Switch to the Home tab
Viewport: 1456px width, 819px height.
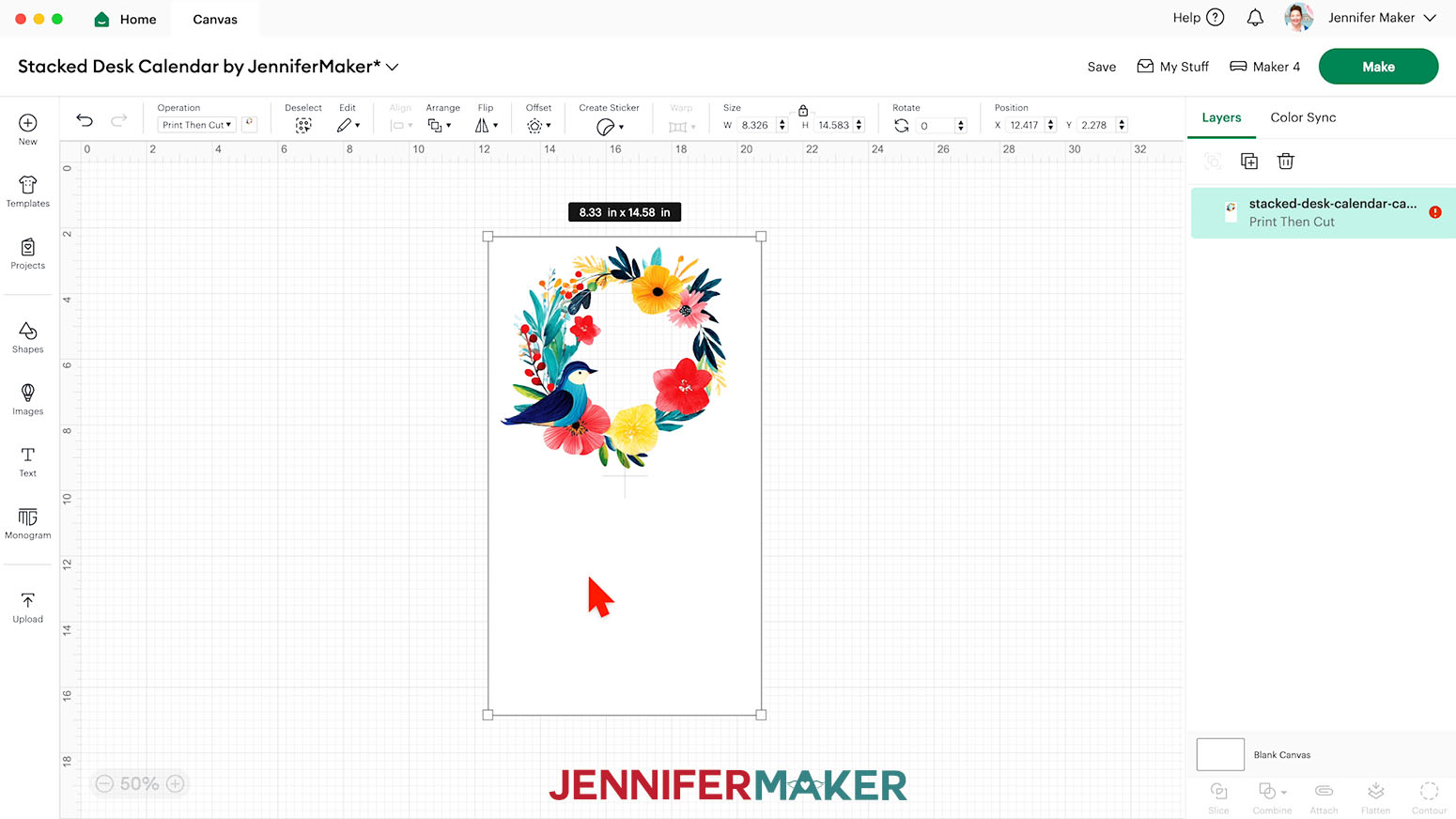(126, 19)
